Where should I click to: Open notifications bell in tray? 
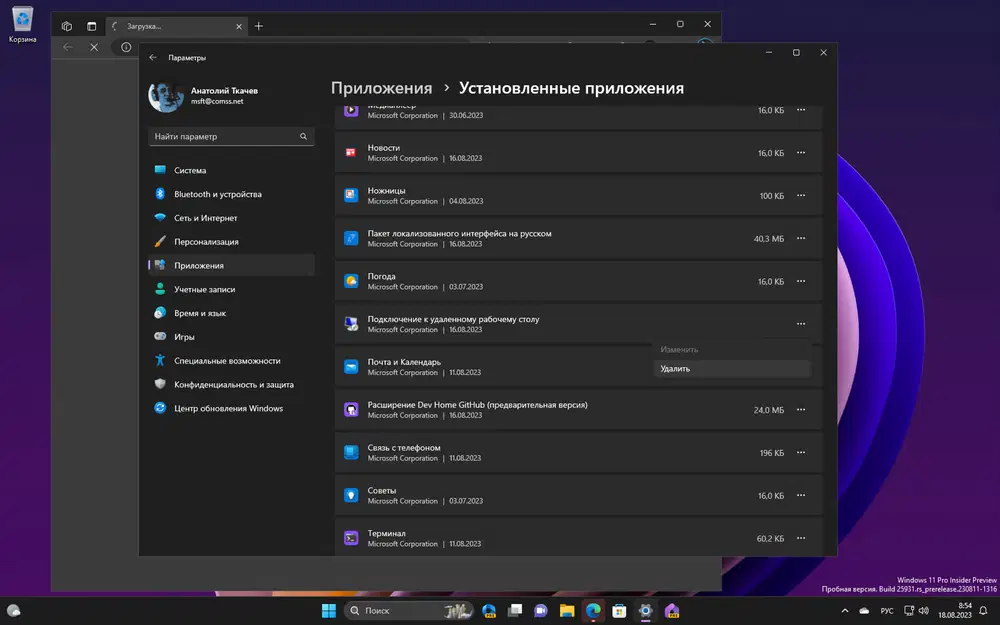[x=983, y=610]
